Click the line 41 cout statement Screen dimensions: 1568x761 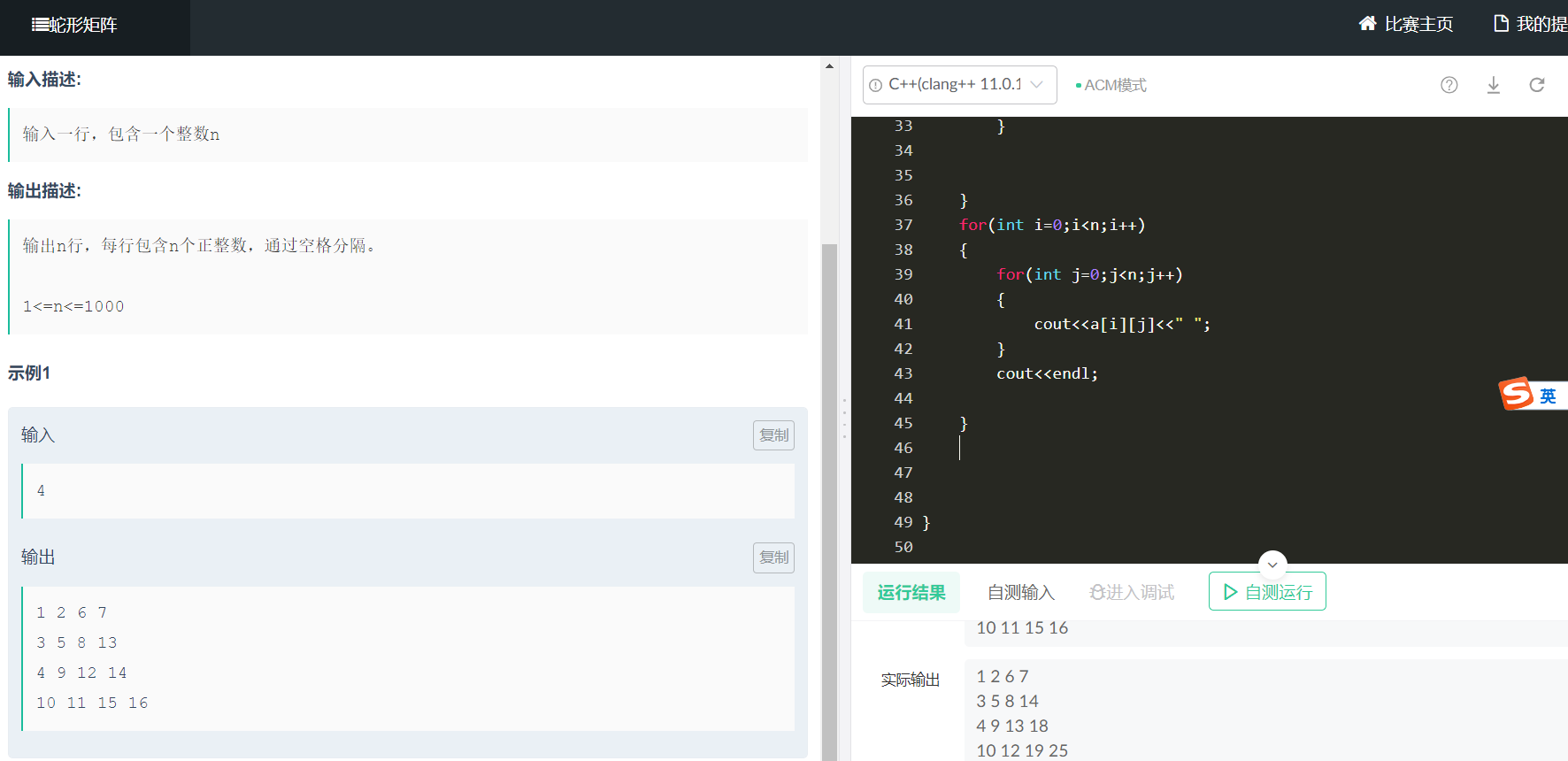[1122, 324]
